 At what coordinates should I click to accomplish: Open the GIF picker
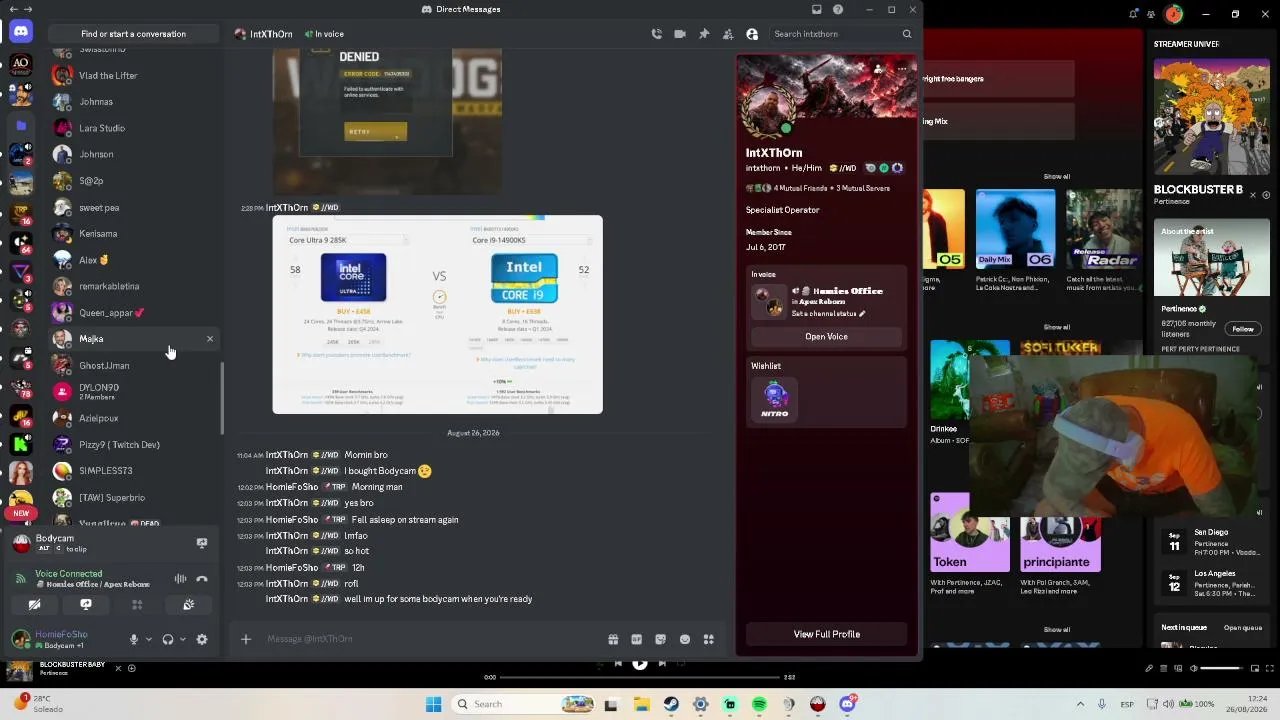pyautogui.click(x=637, y=639)
